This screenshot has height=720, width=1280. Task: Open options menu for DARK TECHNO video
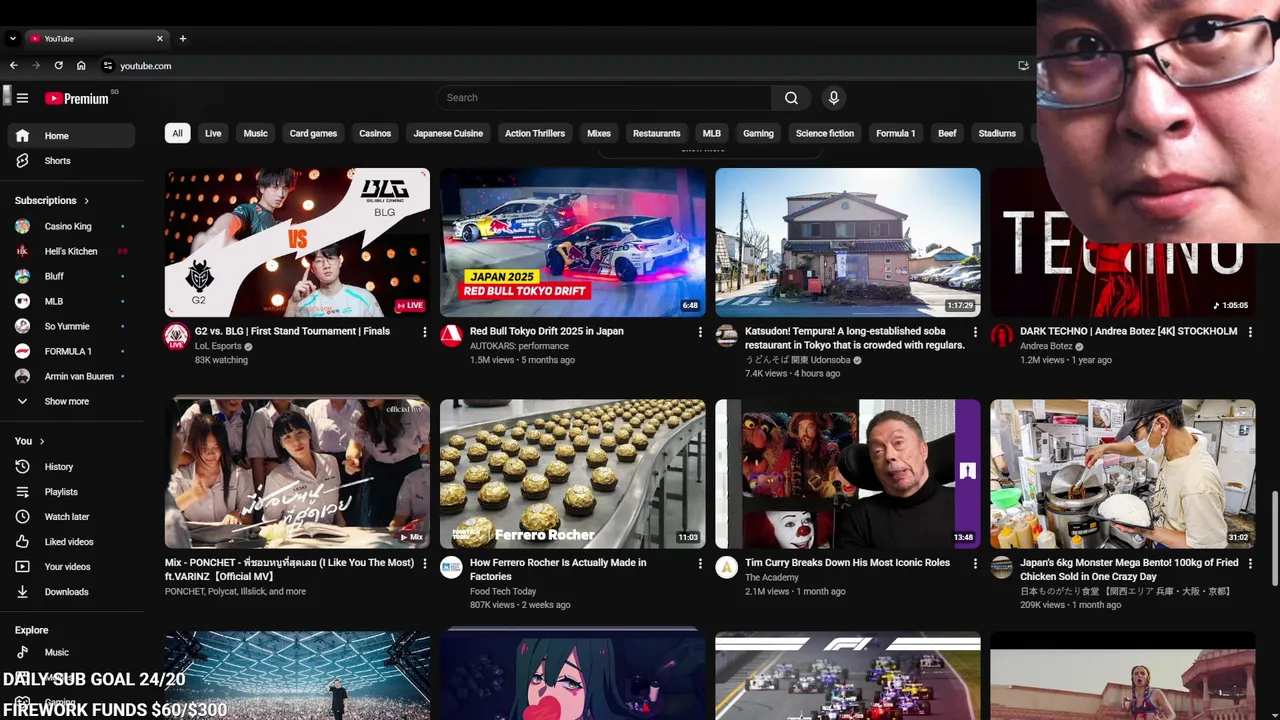[1250, 332]
